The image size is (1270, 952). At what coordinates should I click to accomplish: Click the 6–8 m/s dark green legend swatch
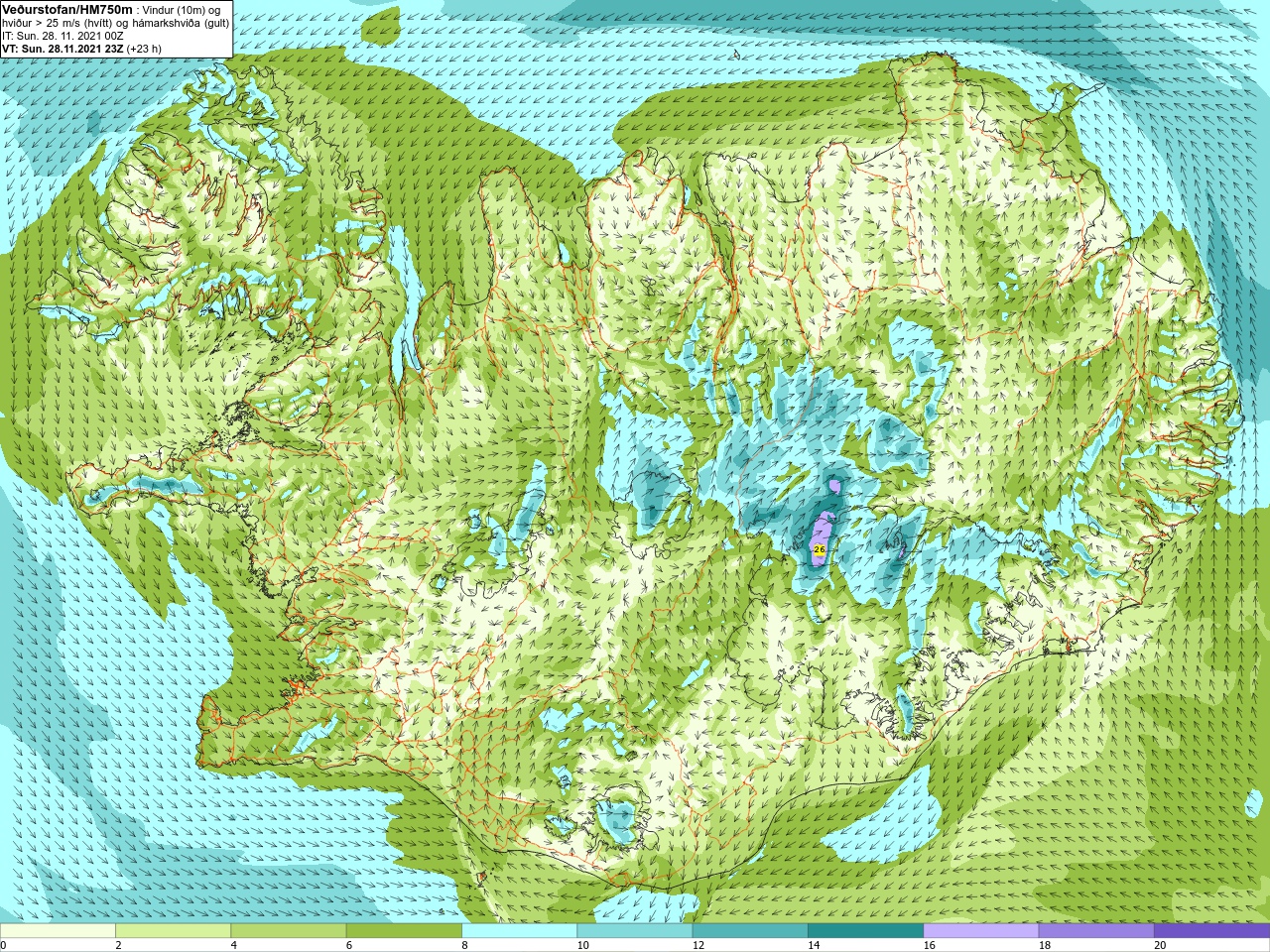tap(404, 931)
